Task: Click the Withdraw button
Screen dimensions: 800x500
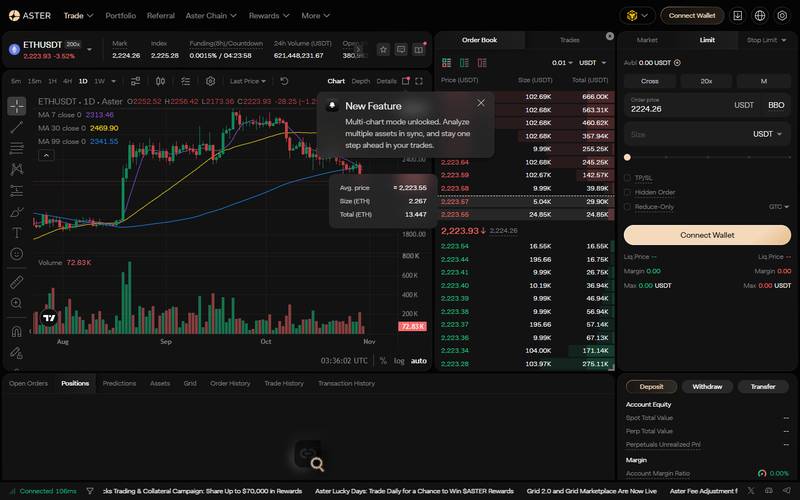Action: click(x=707, y=387)
